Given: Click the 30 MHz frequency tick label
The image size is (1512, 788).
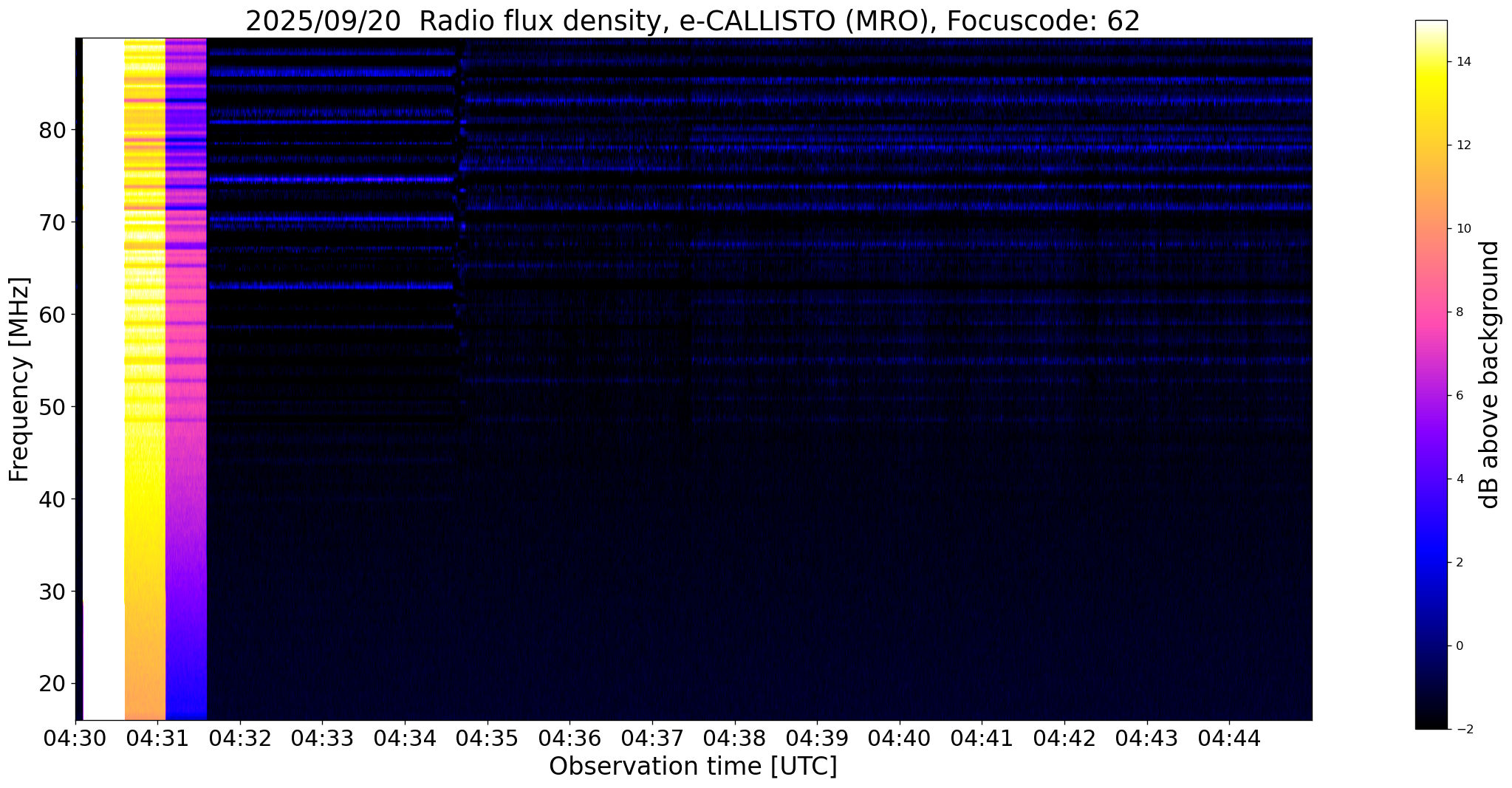Looking at the screenshot, I should tap(52, 592).
